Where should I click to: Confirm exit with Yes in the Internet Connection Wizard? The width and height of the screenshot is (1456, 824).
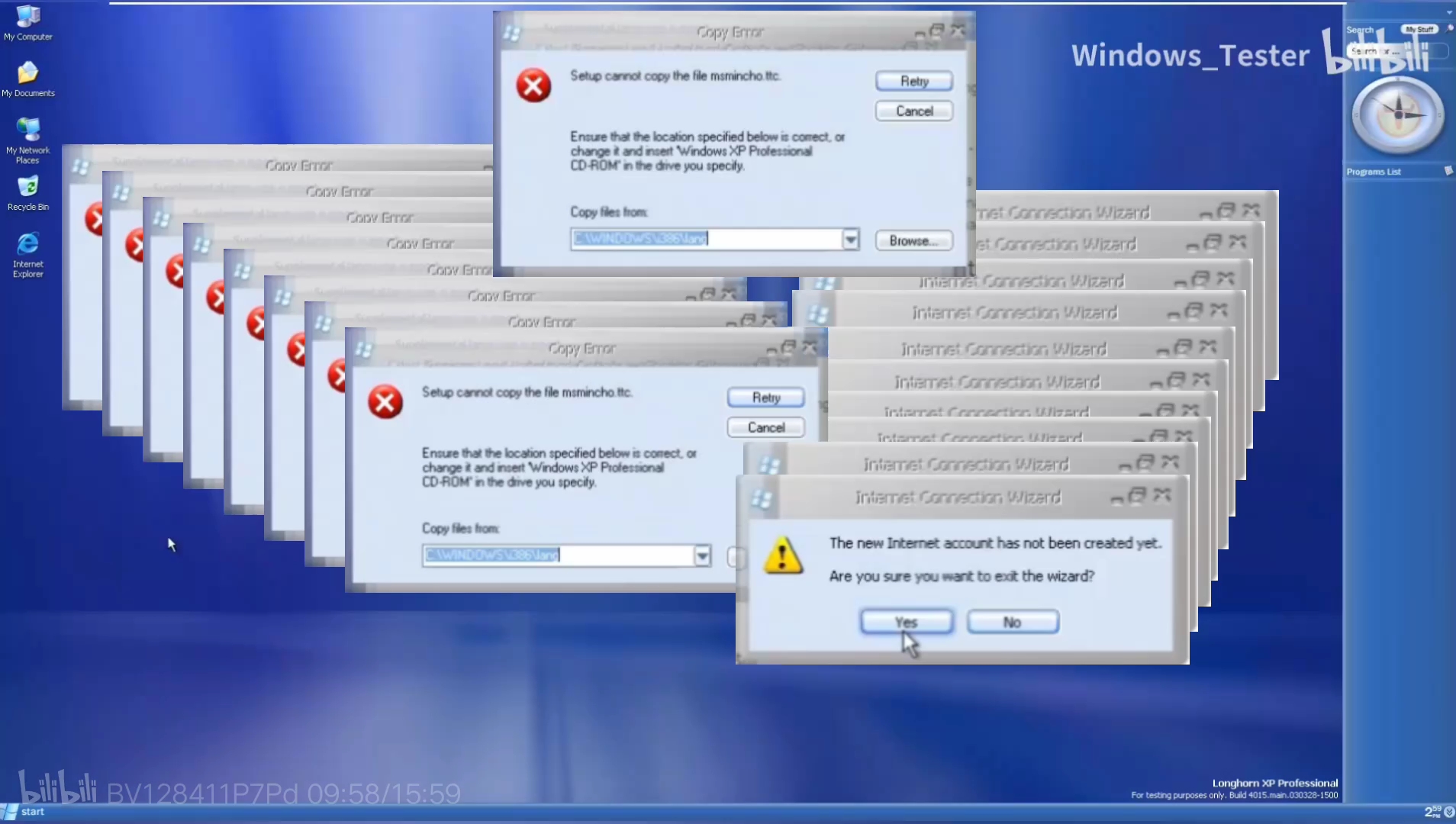[907, 622]
